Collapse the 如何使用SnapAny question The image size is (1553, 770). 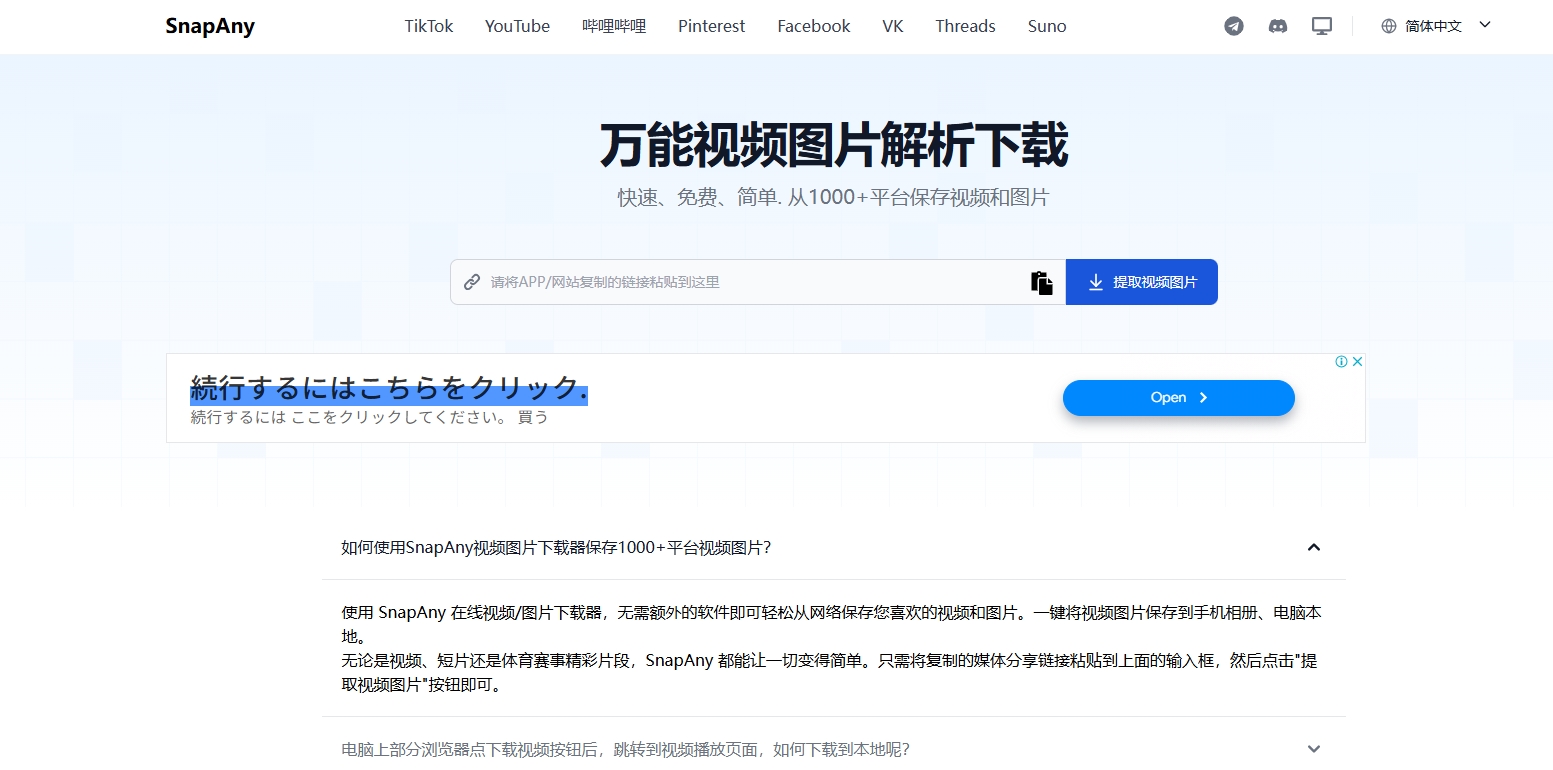pyautogui.click(x=833, y=547)
